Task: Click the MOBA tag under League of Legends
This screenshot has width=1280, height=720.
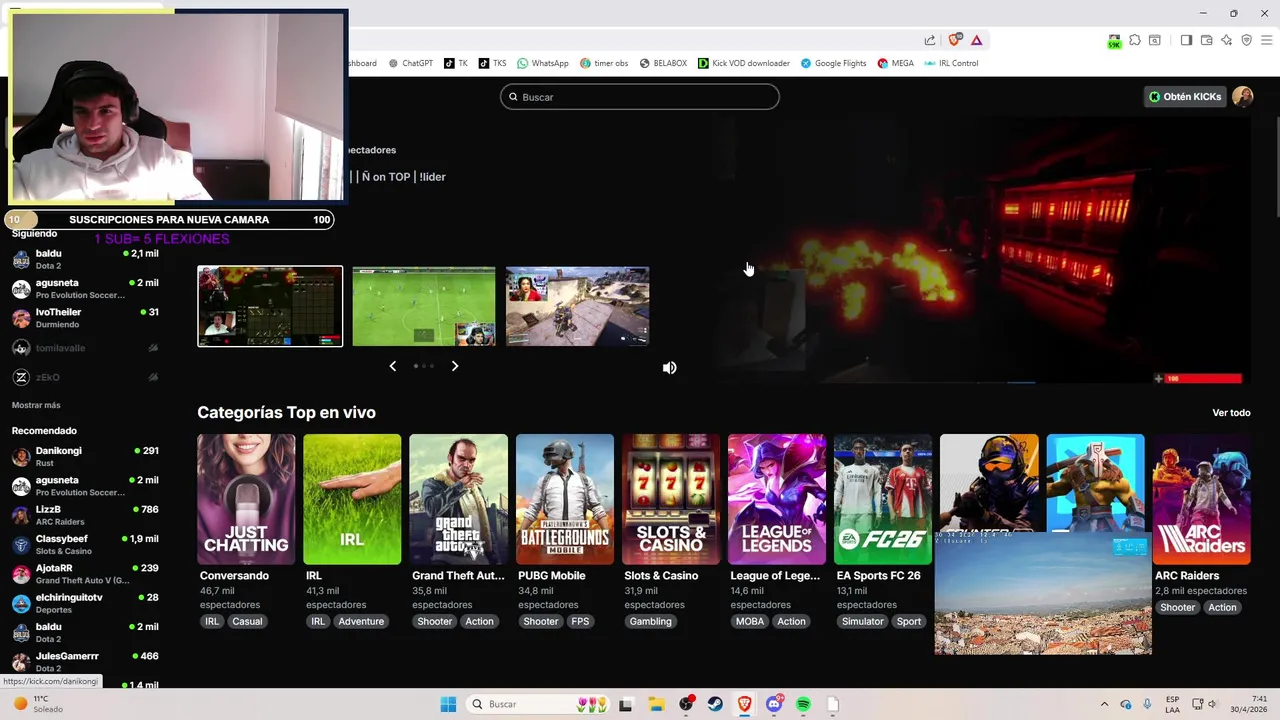Action: click(x=750, y=621)
